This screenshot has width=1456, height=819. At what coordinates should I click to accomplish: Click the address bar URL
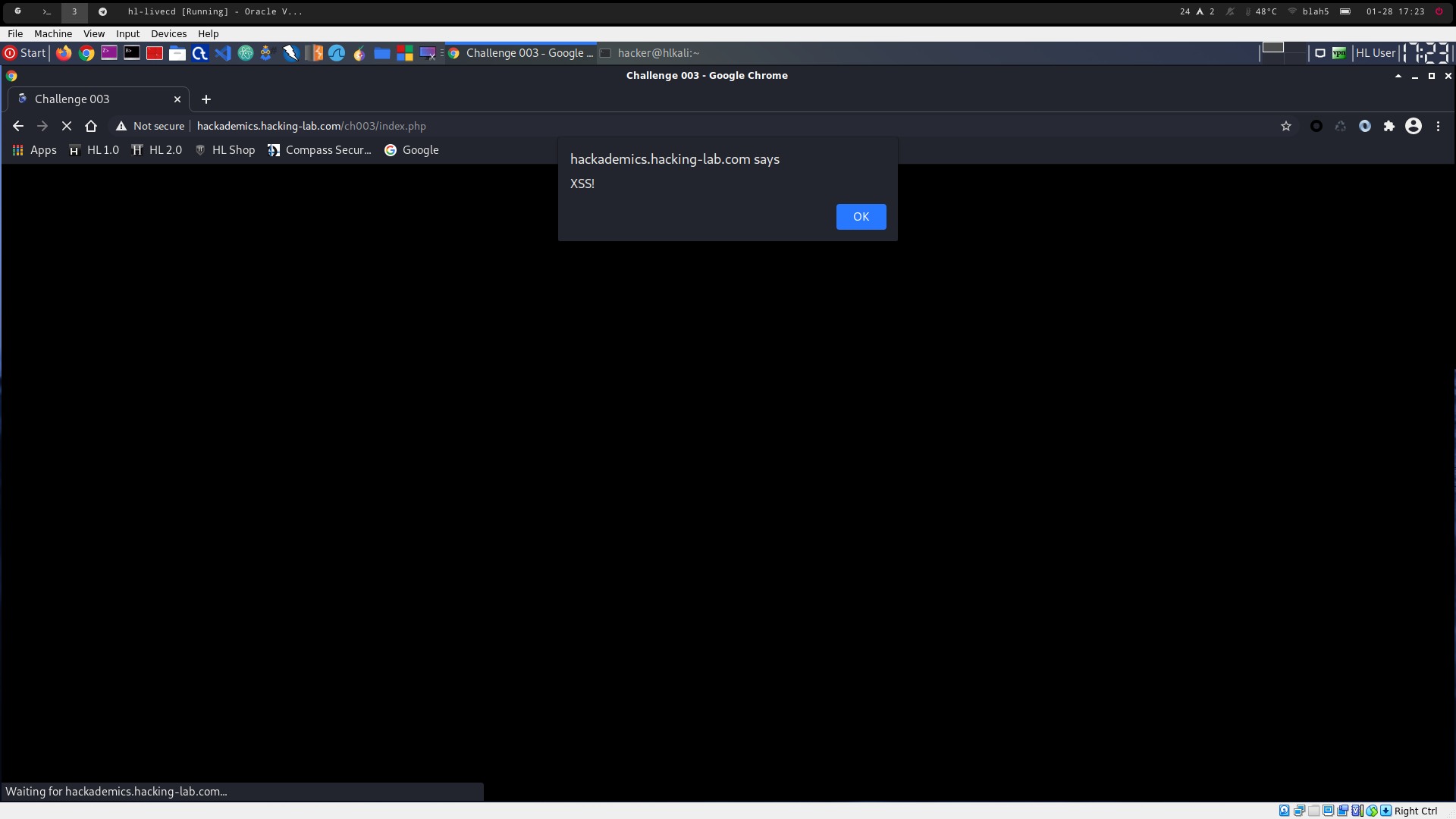[311, 126]
